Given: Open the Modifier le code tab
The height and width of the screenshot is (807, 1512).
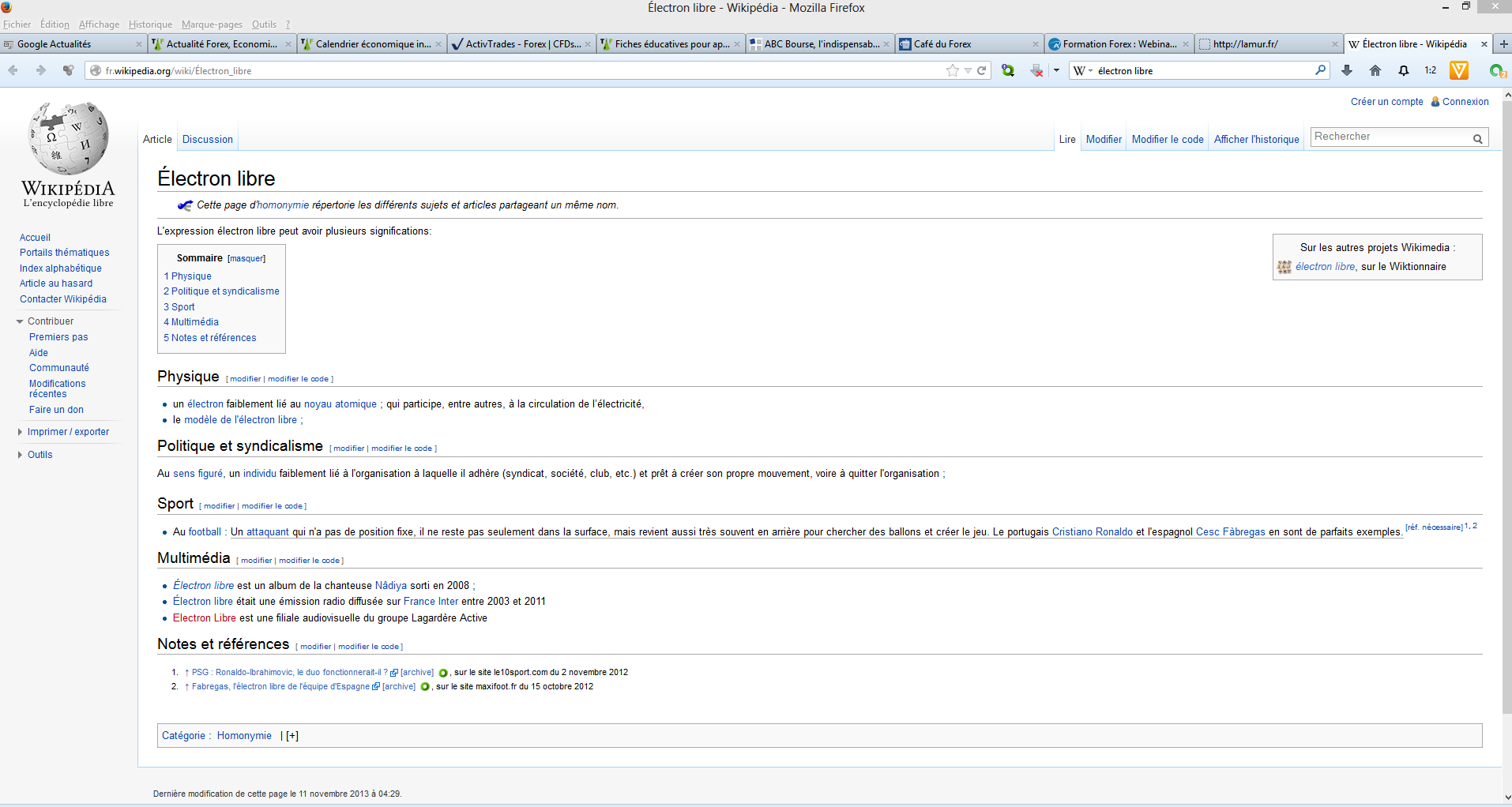Looking at the screenshot, I should [1168, 140].
